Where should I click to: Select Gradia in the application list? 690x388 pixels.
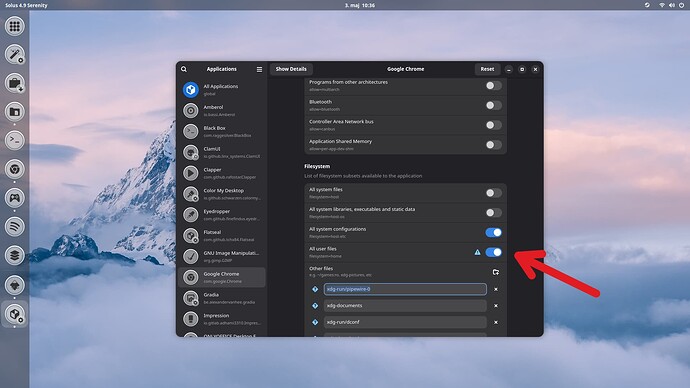click(222, 298)
